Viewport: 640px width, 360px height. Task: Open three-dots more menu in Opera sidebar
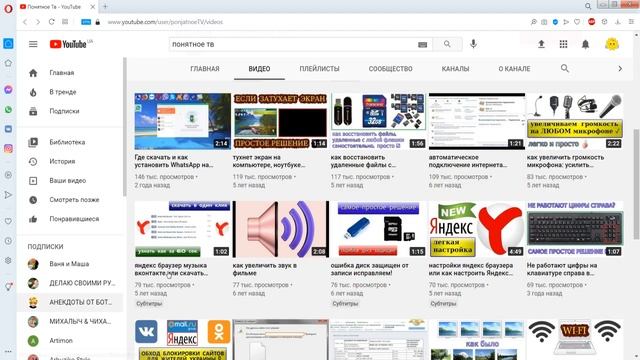pos(8,351)
